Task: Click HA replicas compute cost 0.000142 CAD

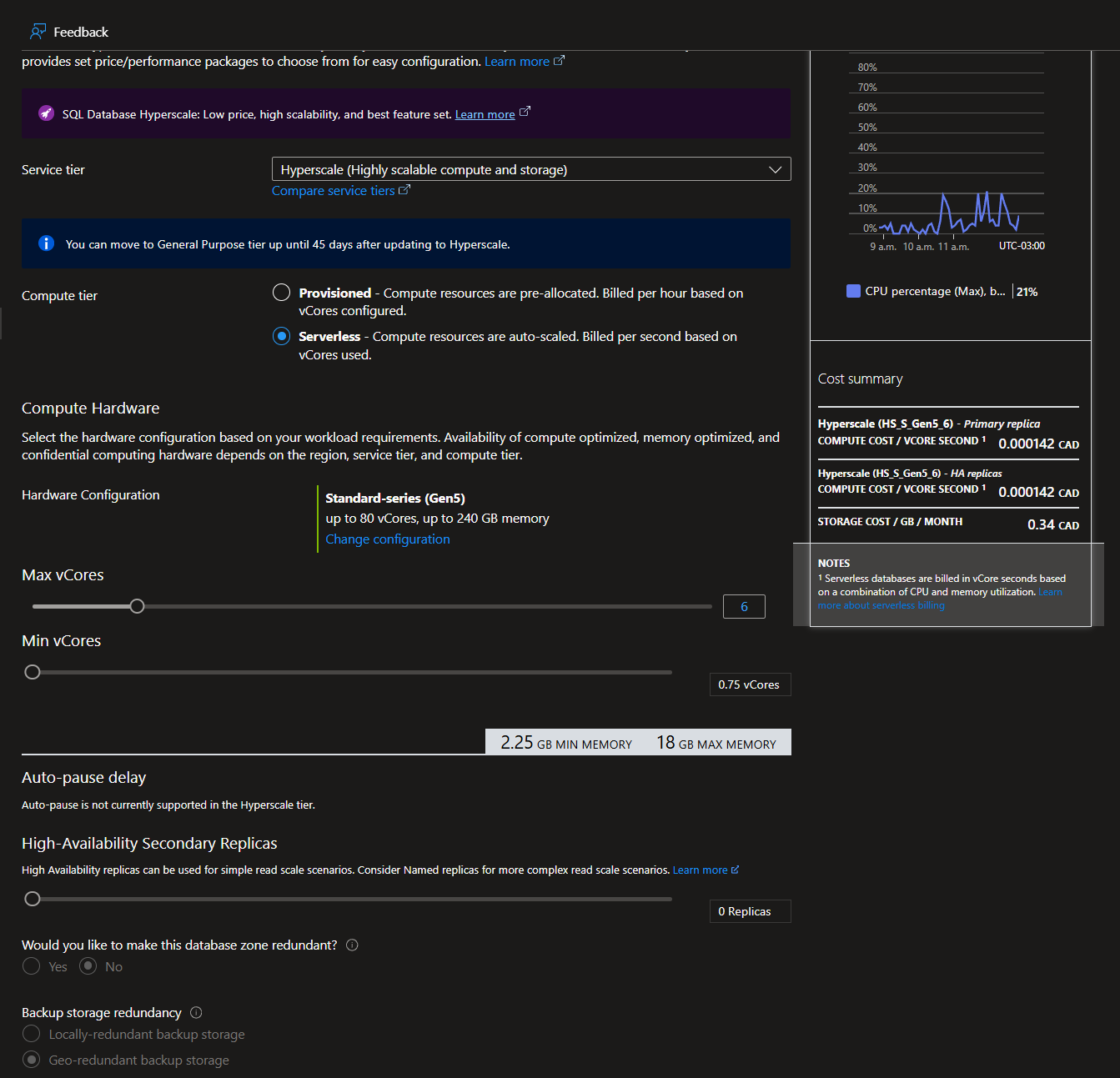Action: click(x=1039, y=492)
